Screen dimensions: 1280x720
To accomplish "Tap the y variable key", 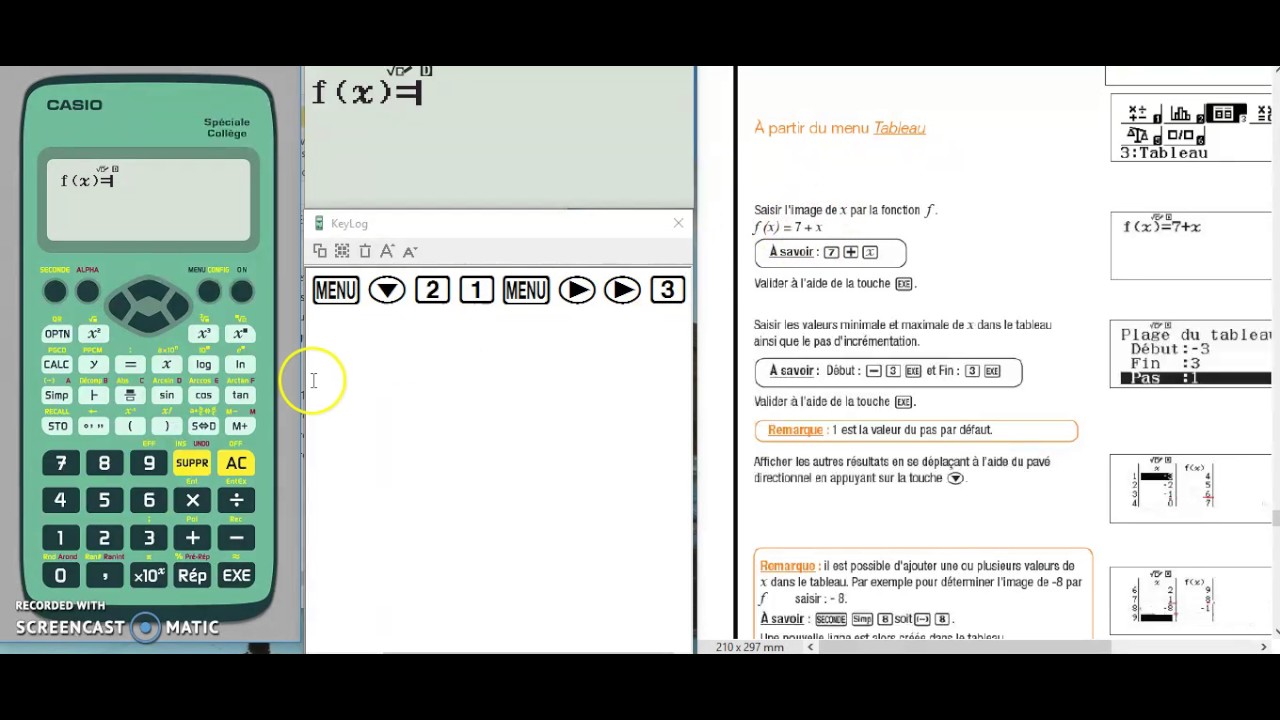I will tap(94, 365).
